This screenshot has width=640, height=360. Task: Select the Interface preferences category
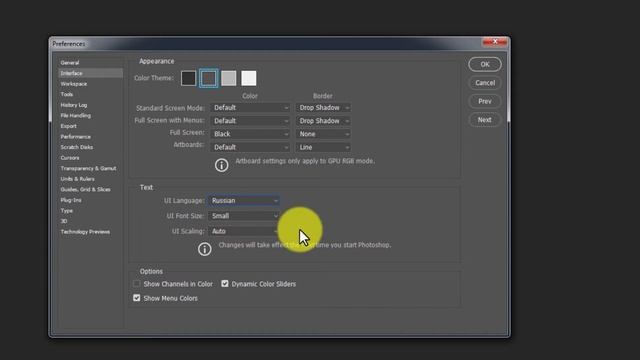tap(91, 73)
